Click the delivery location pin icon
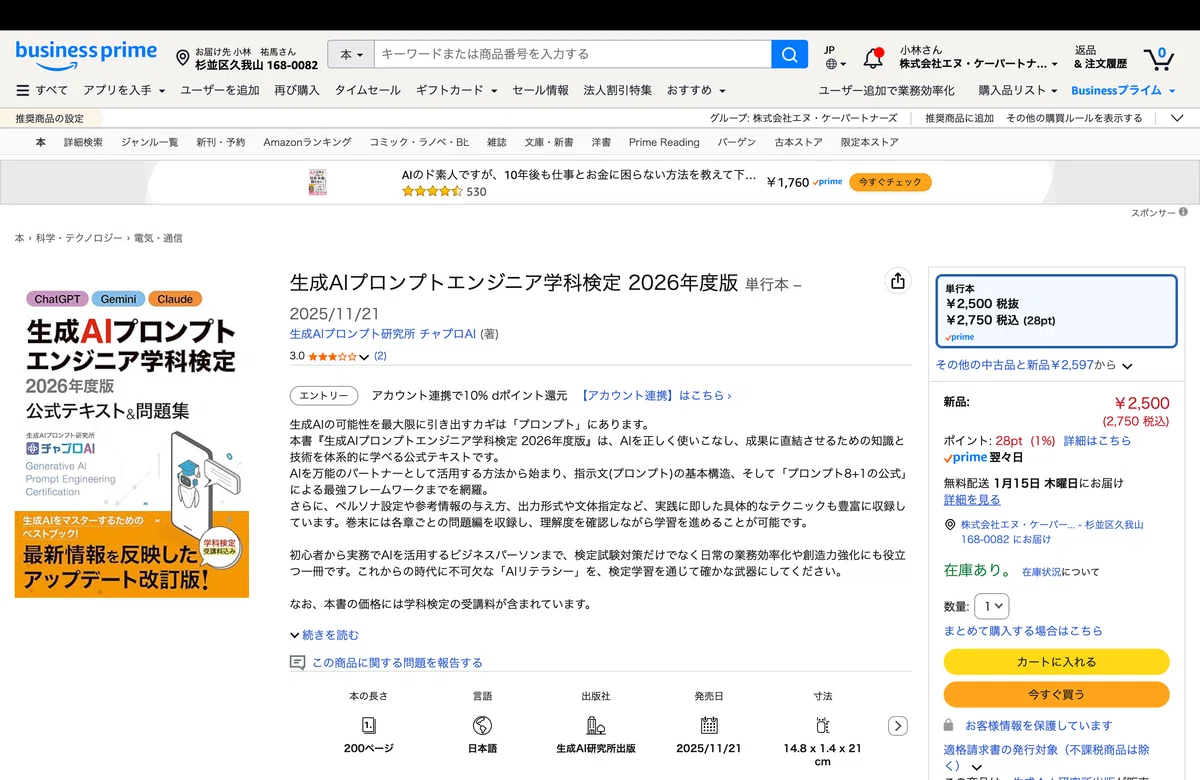Image resolution: width=1200 pixels, height=780 pixels. pos(183,58)
